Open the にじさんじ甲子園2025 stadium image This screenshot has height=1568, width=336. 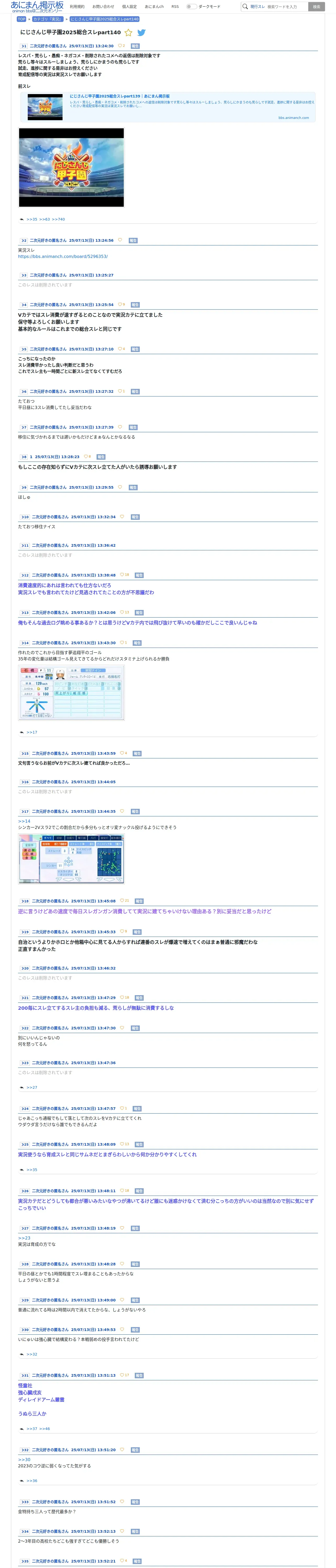71,168
